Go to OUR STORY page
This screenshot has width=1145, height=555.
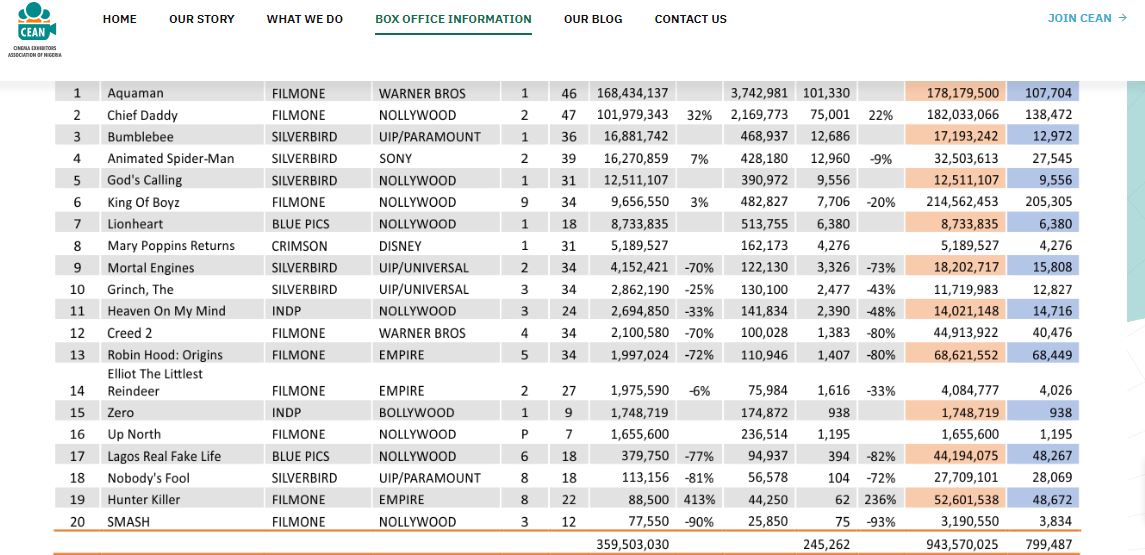coord(202,19)
